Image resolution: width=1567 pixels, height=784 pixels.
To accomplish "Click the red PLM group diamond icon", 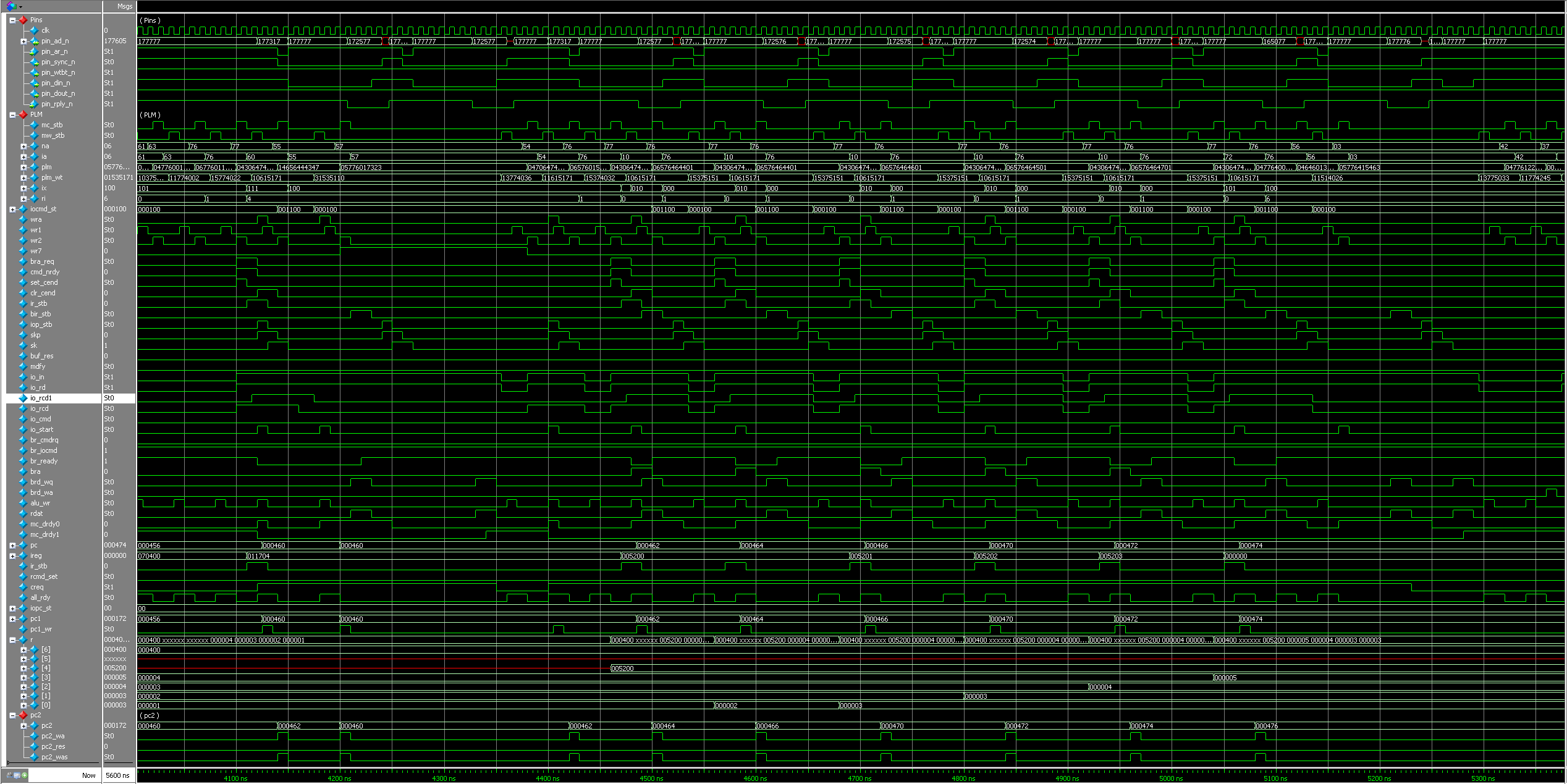I will 23,114.
